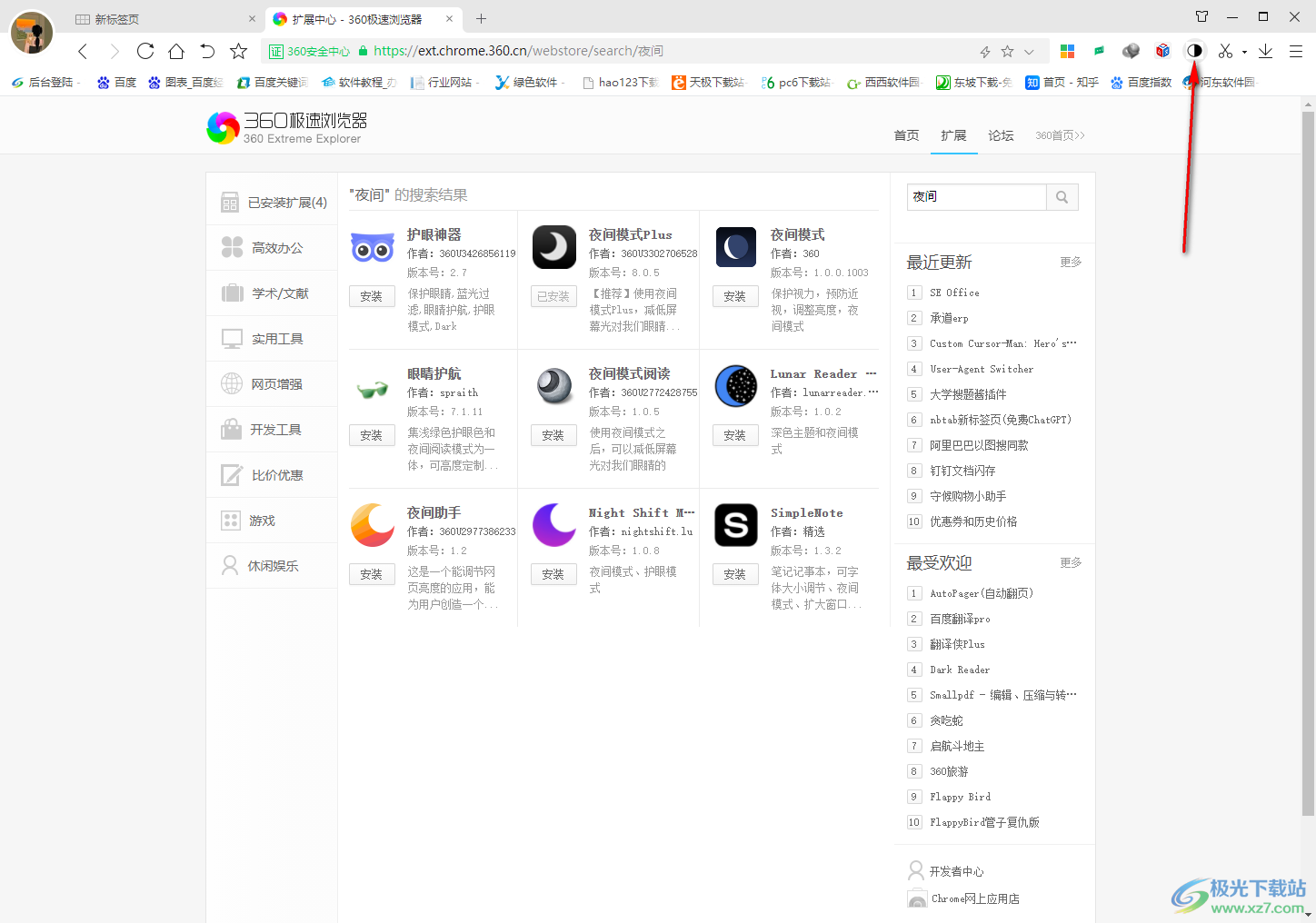Open AutoPager(自动翻页) link
The height and width of the screenshot is (923, 1316).
982,593
